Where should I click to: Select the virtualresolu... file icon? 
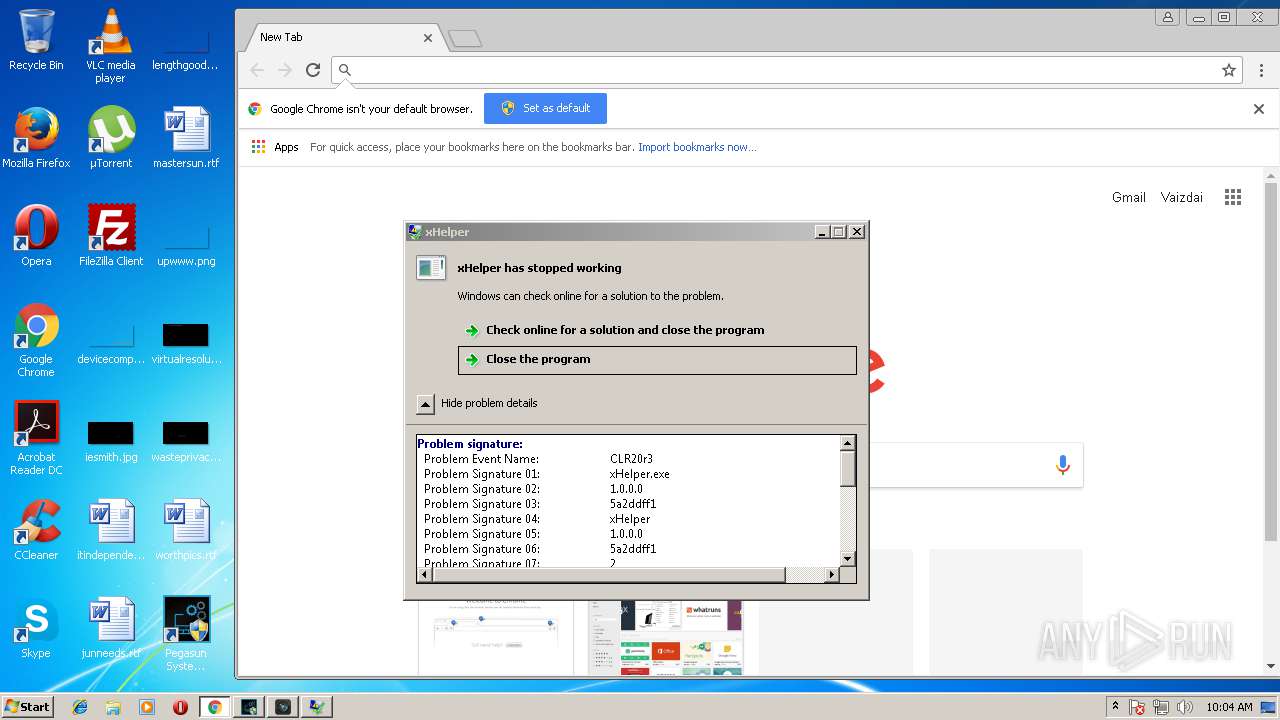tap(186, 344)
